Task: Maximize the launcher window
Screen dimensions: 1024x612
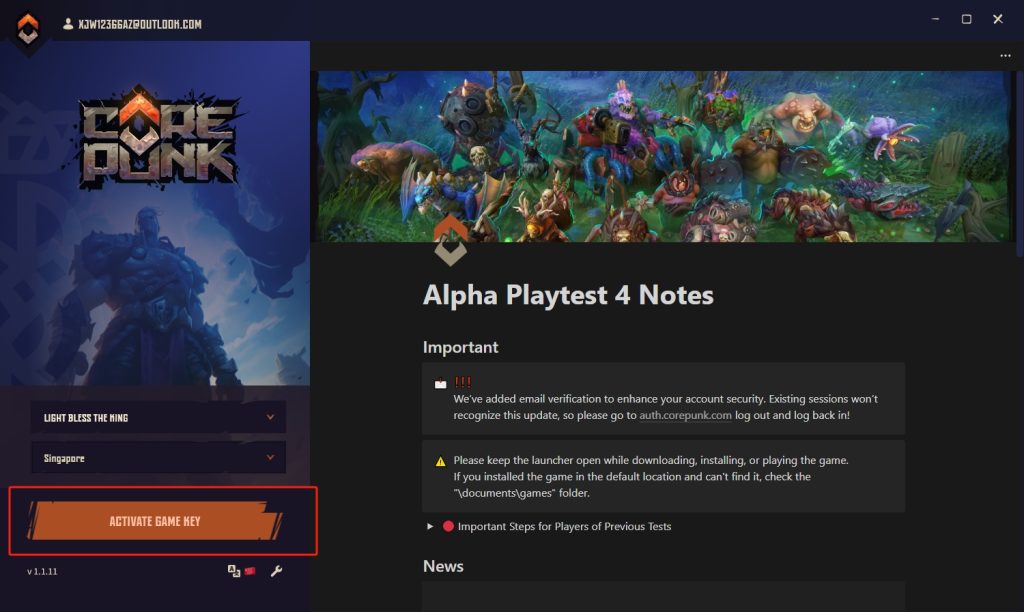Action: click(x=967, y=19)
